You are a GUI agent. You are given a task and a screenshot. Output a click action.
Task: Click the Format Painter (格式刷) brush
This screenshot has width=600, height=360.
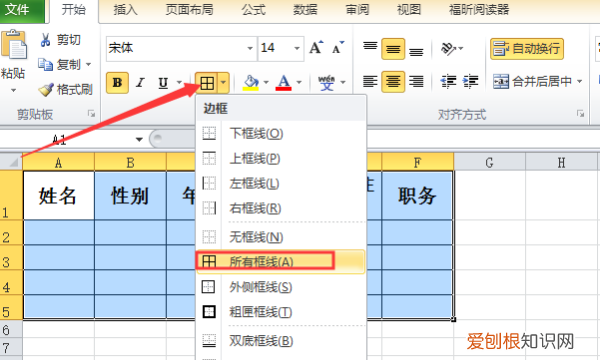46,90
